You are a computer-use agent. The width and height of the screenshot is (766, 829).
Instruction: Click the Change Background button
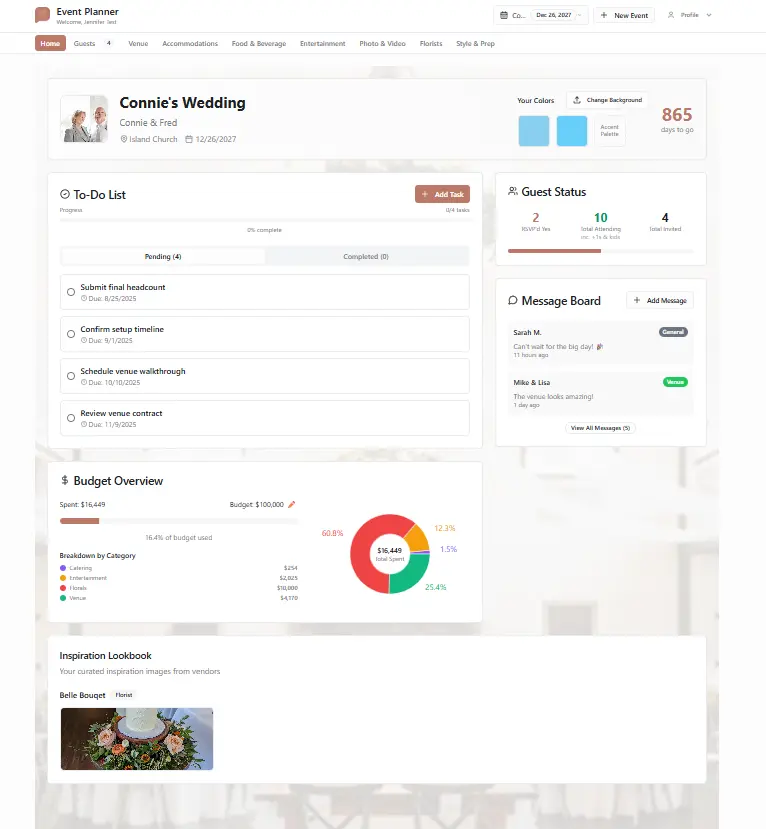(607, 100)
